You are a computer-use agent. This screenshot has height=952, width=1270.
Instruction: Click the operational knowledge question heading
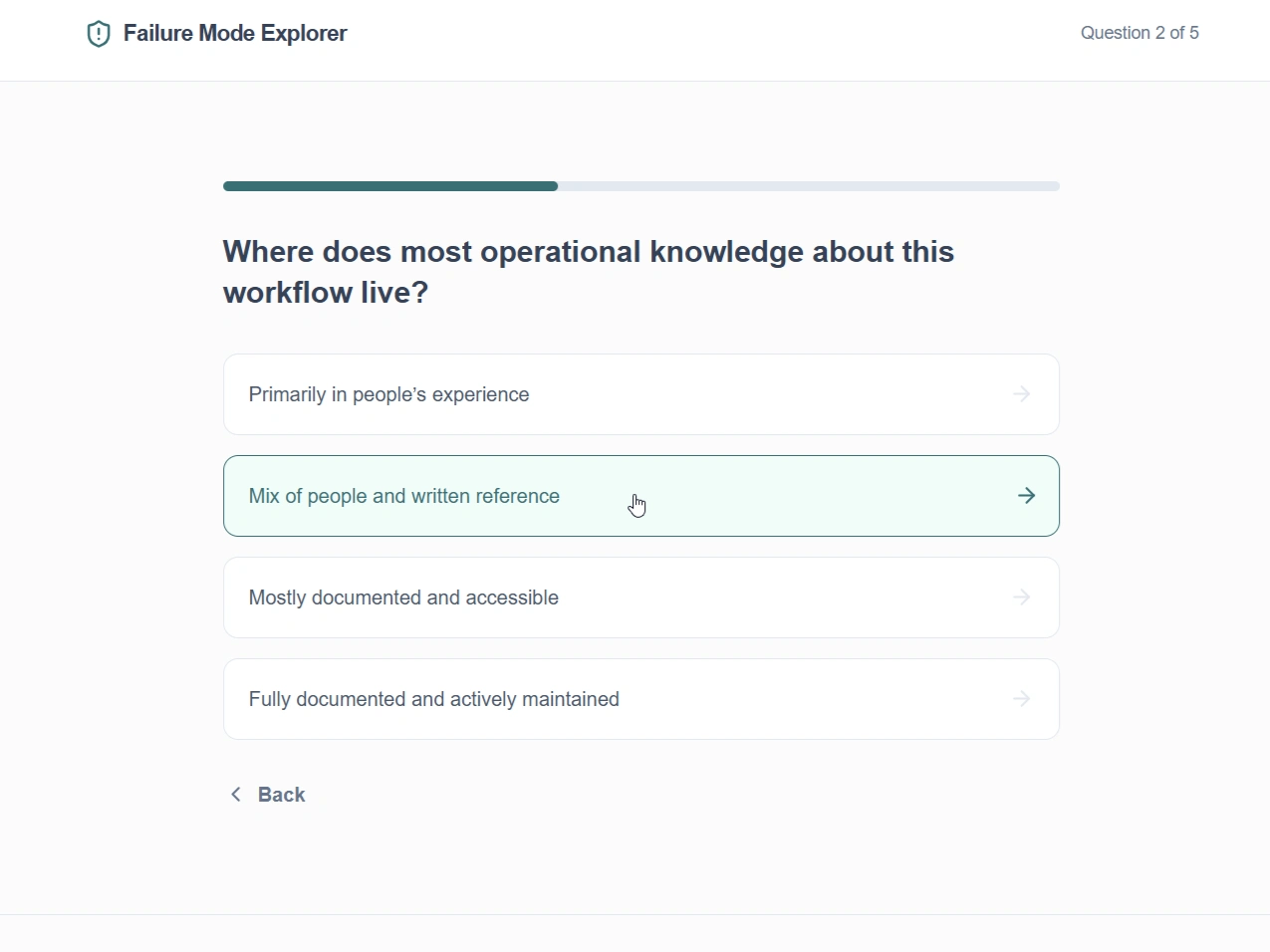(x=588, y=252)
